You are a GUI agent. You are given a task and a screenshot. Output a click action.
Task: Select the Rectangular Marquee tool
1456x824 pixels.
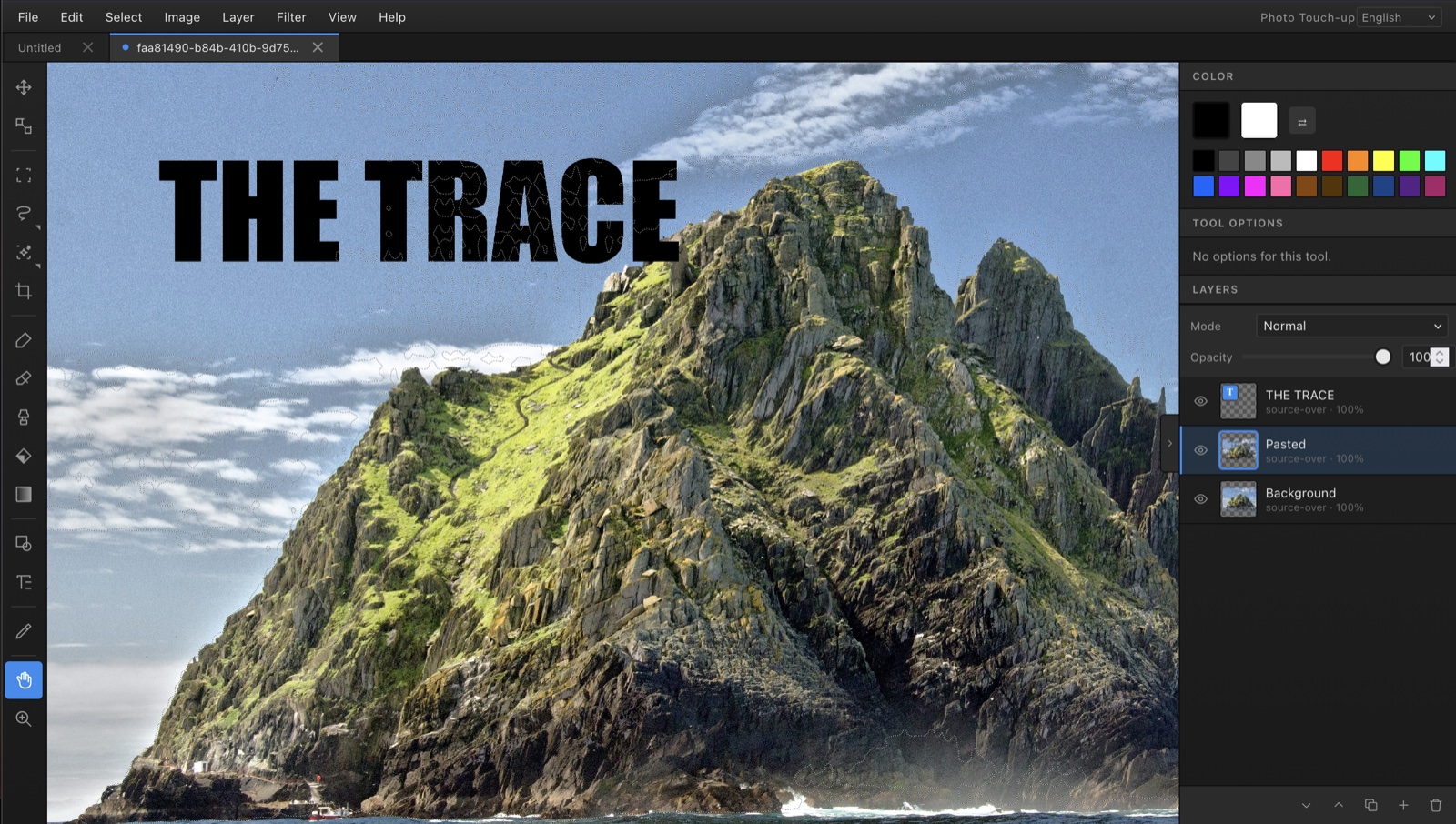[x=24, y=175]
